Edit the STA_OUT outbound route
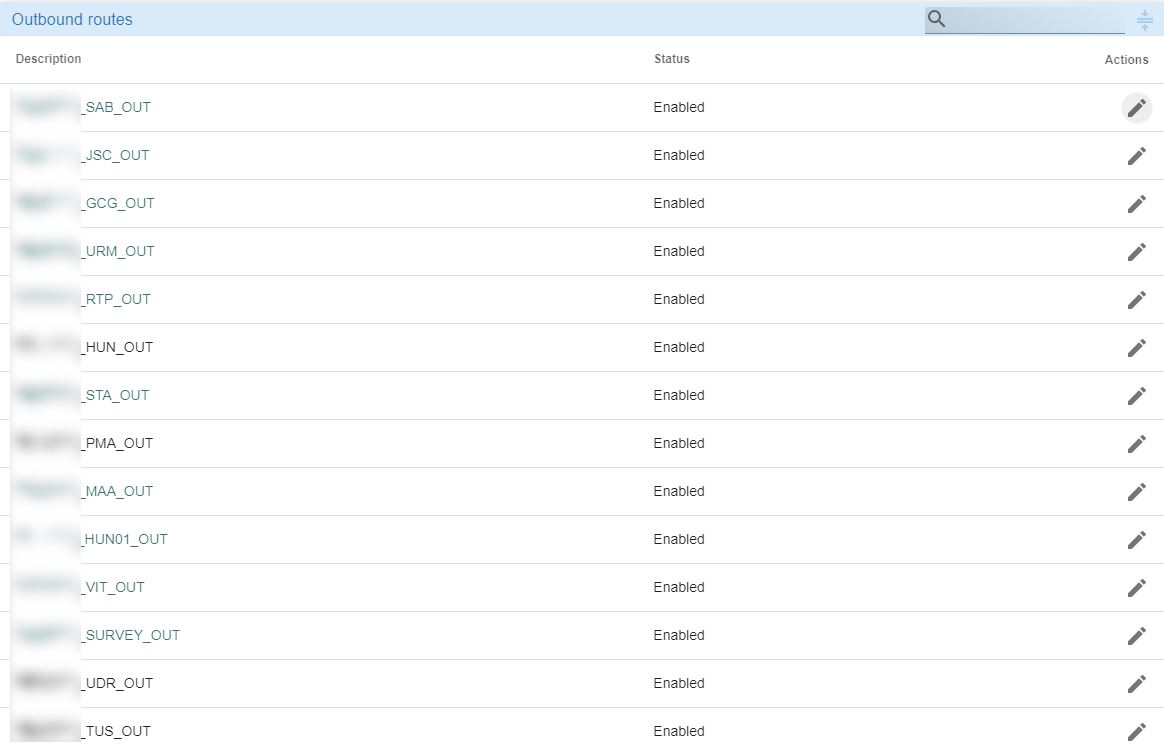This screenshot has width=1164, height=748. 1137,395
